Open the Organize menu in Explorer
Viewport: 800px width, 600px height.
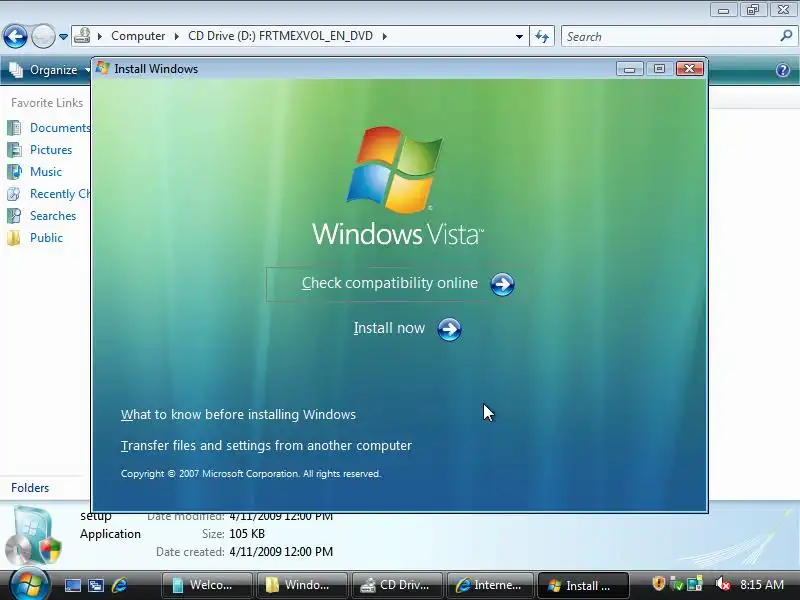pyautogui.click(x=48, y=70)
